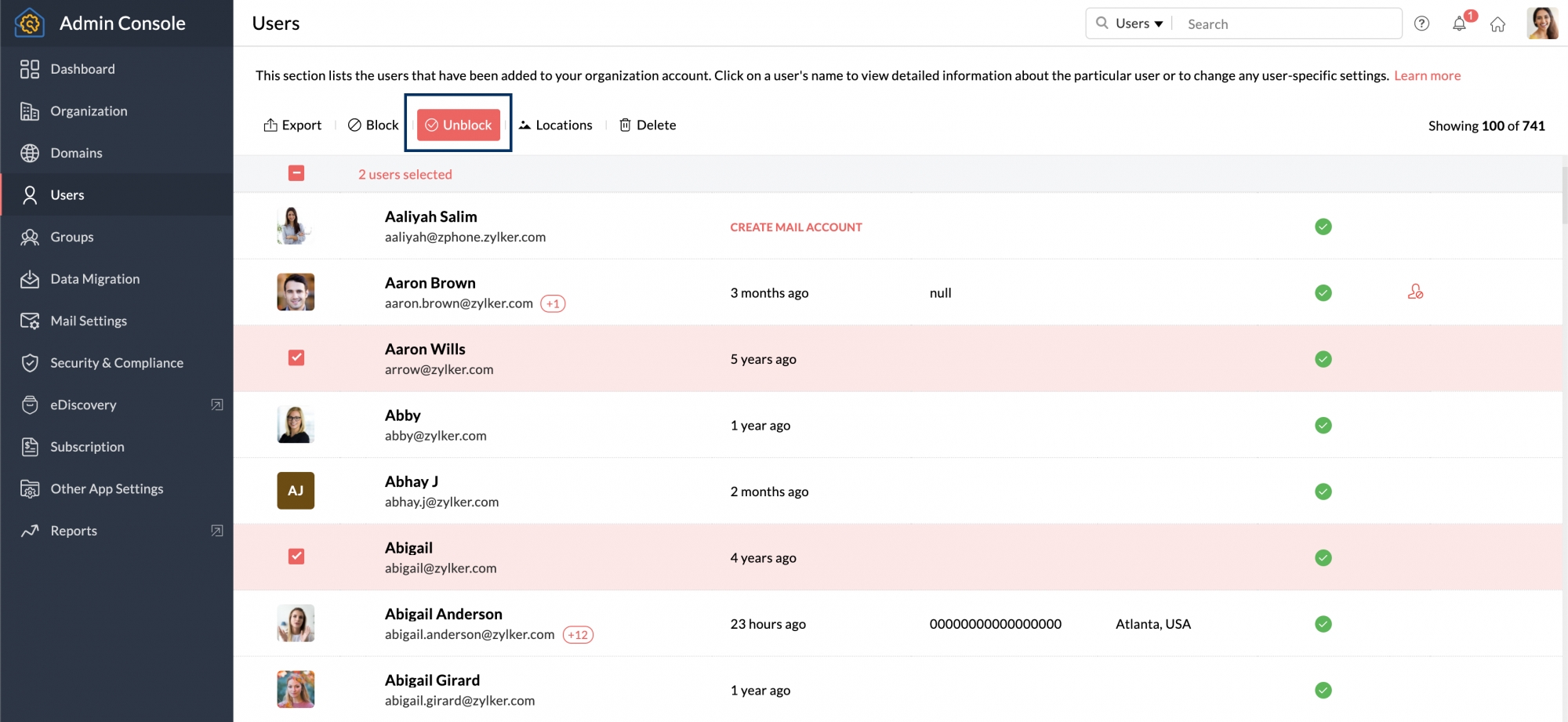This screenshot has height=722, width=1568.
Task: Open eDiscovery external link icon
Action: pyautogui.click(x=217, y=405)
